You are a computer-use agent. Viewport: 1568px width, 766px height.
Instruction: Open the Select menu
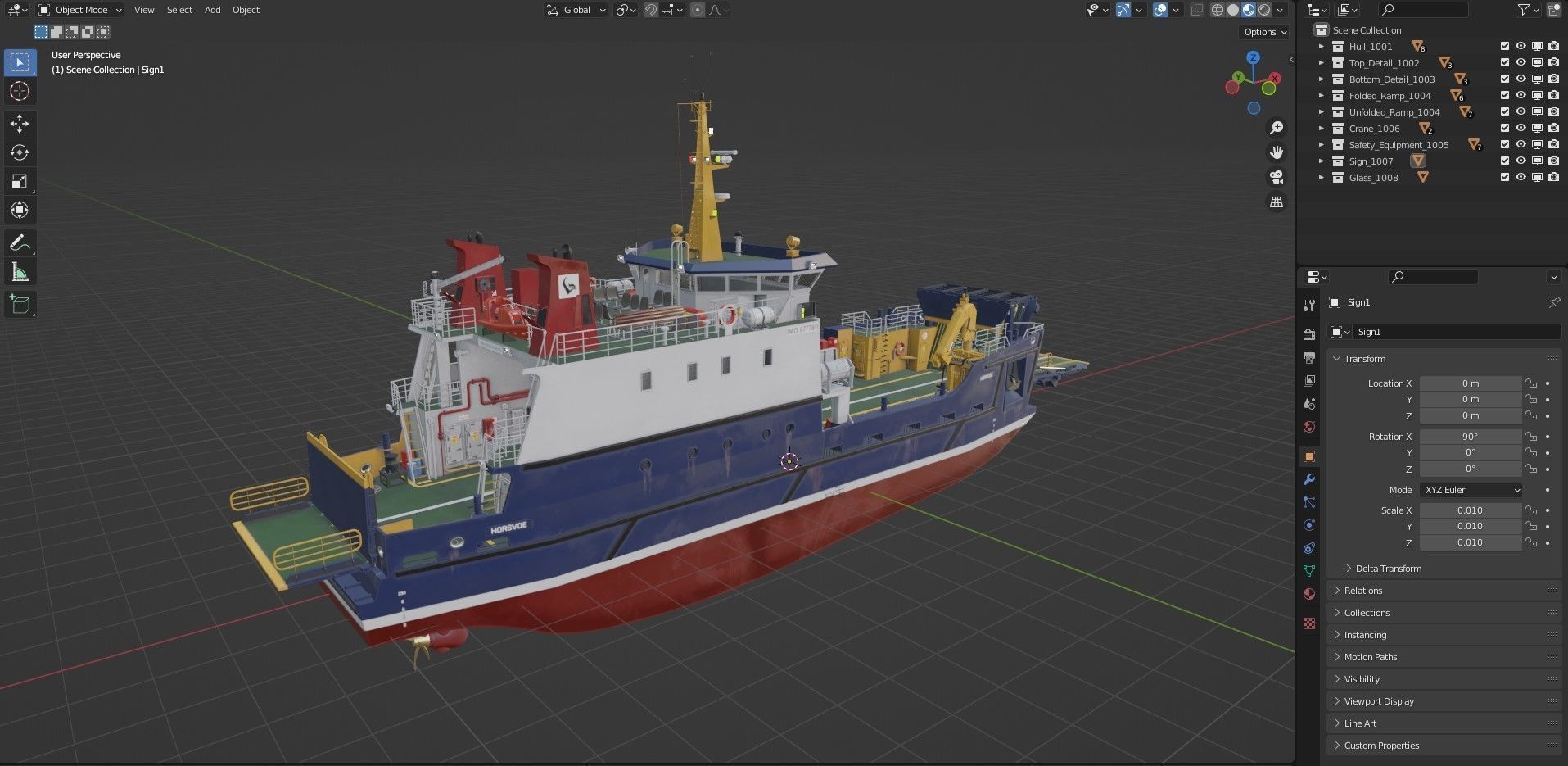[179, 10]
